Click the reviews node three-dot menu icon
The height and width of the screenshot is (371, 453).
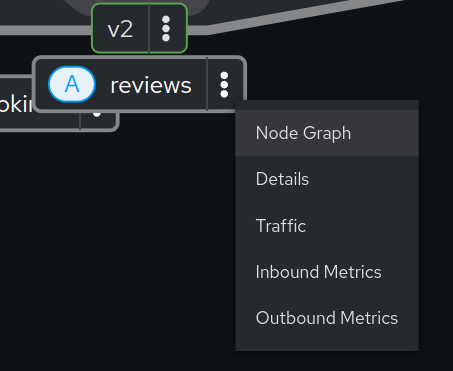pos(224,85)
